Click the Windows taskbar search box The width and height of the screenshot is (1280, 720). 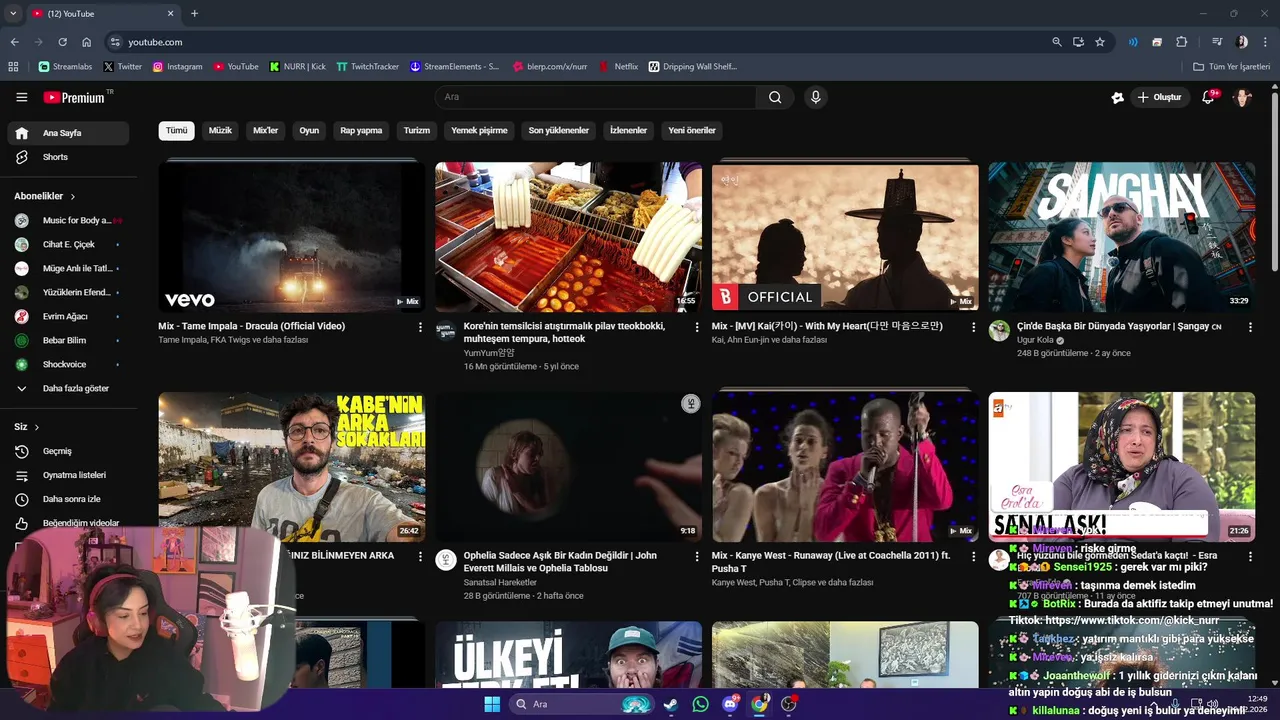pos(581,704)
